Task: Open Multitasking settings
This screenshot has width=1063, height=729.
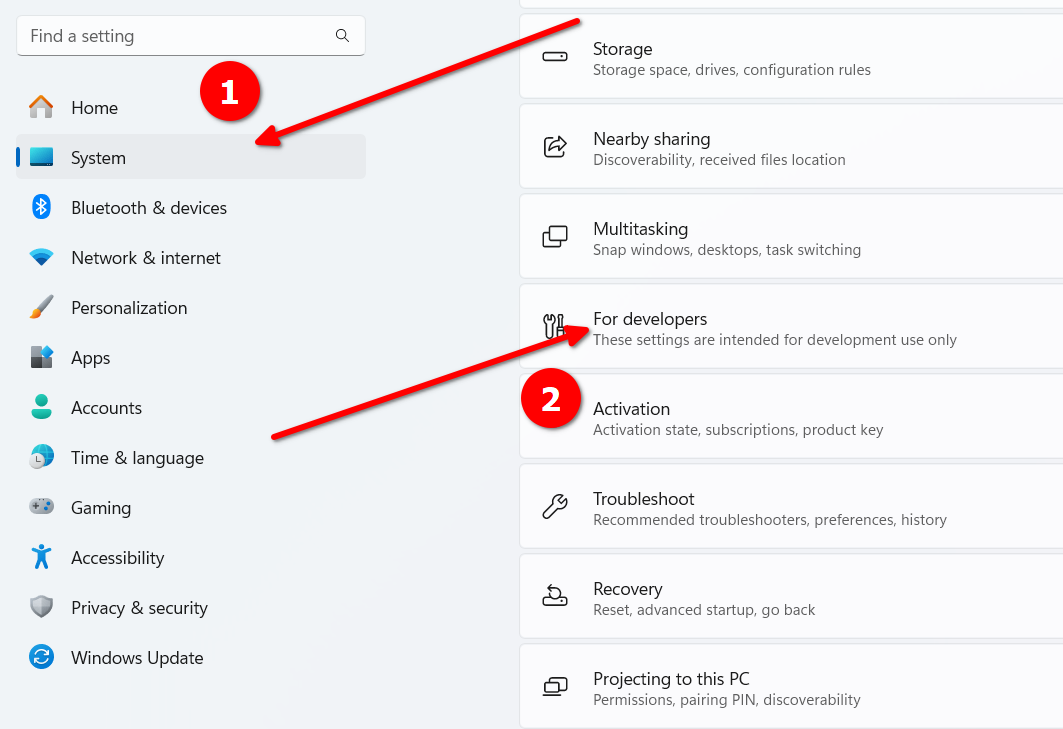Action: 791,237
